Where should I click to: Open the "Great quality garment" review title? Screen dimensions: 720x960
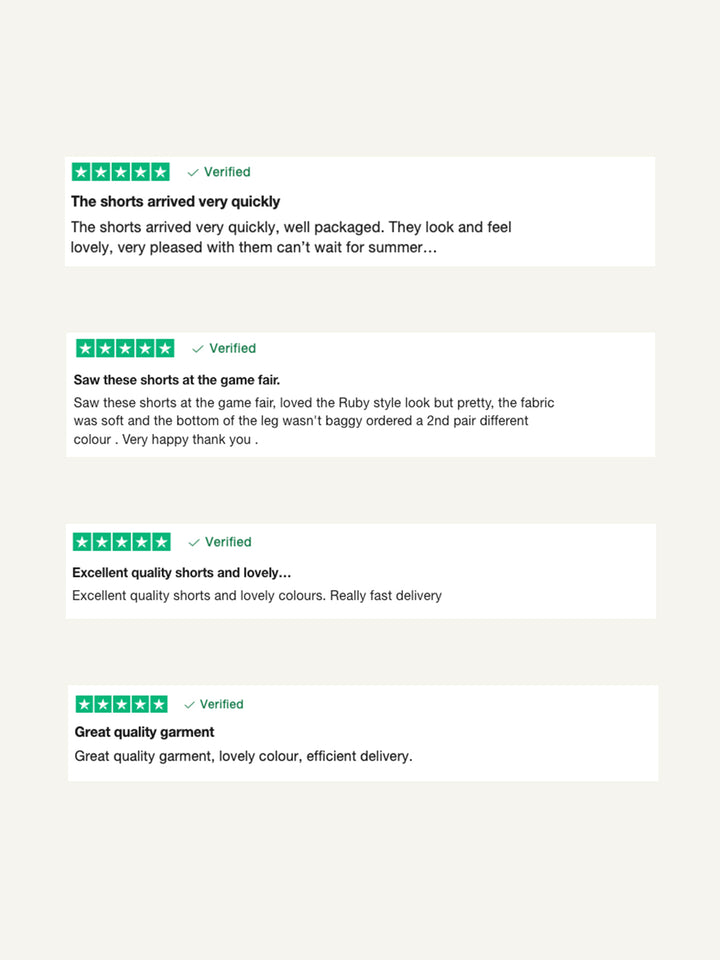144,732
